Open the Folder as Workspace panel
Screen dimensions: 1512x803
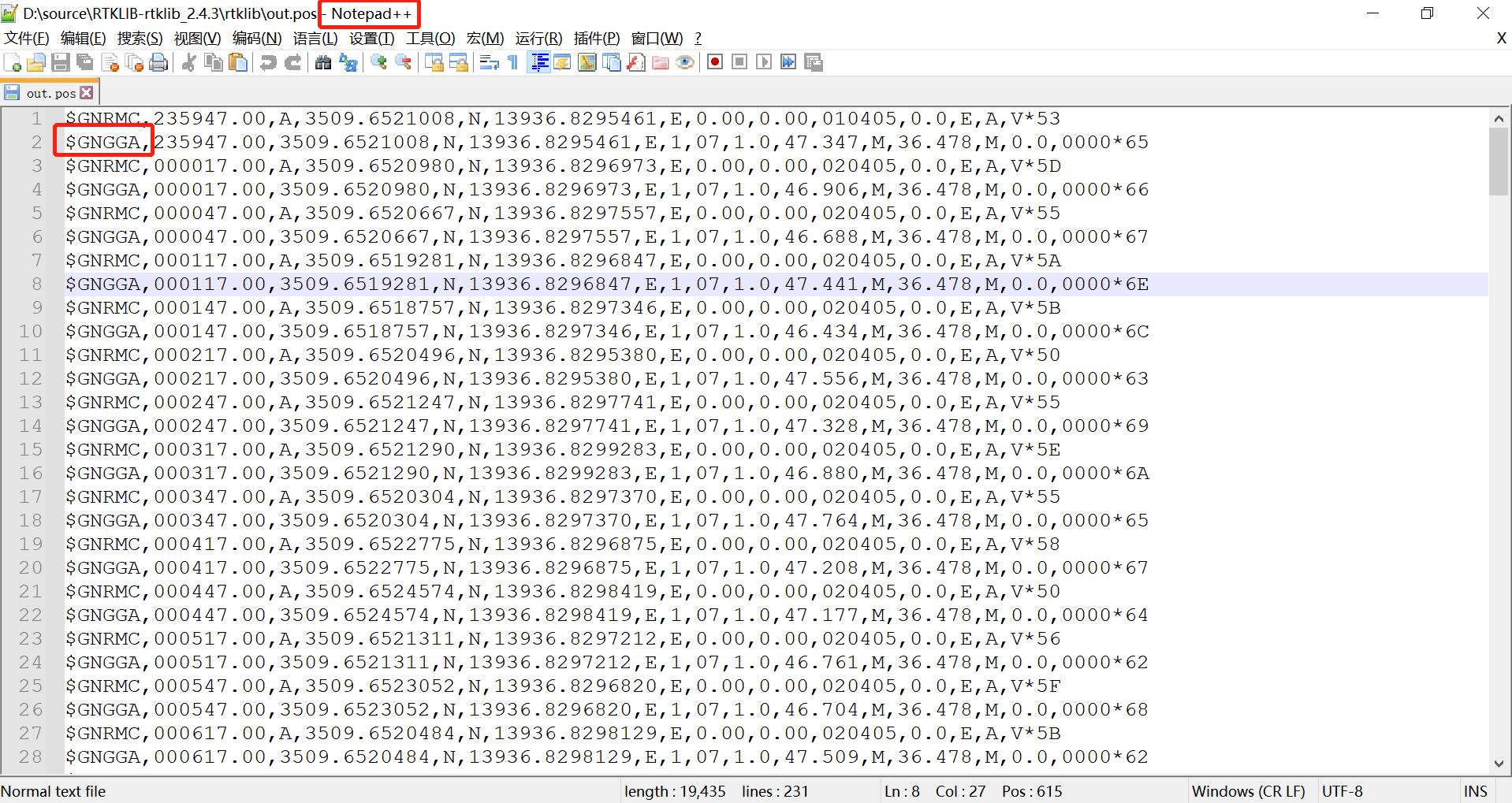click(x=661, y=62)
